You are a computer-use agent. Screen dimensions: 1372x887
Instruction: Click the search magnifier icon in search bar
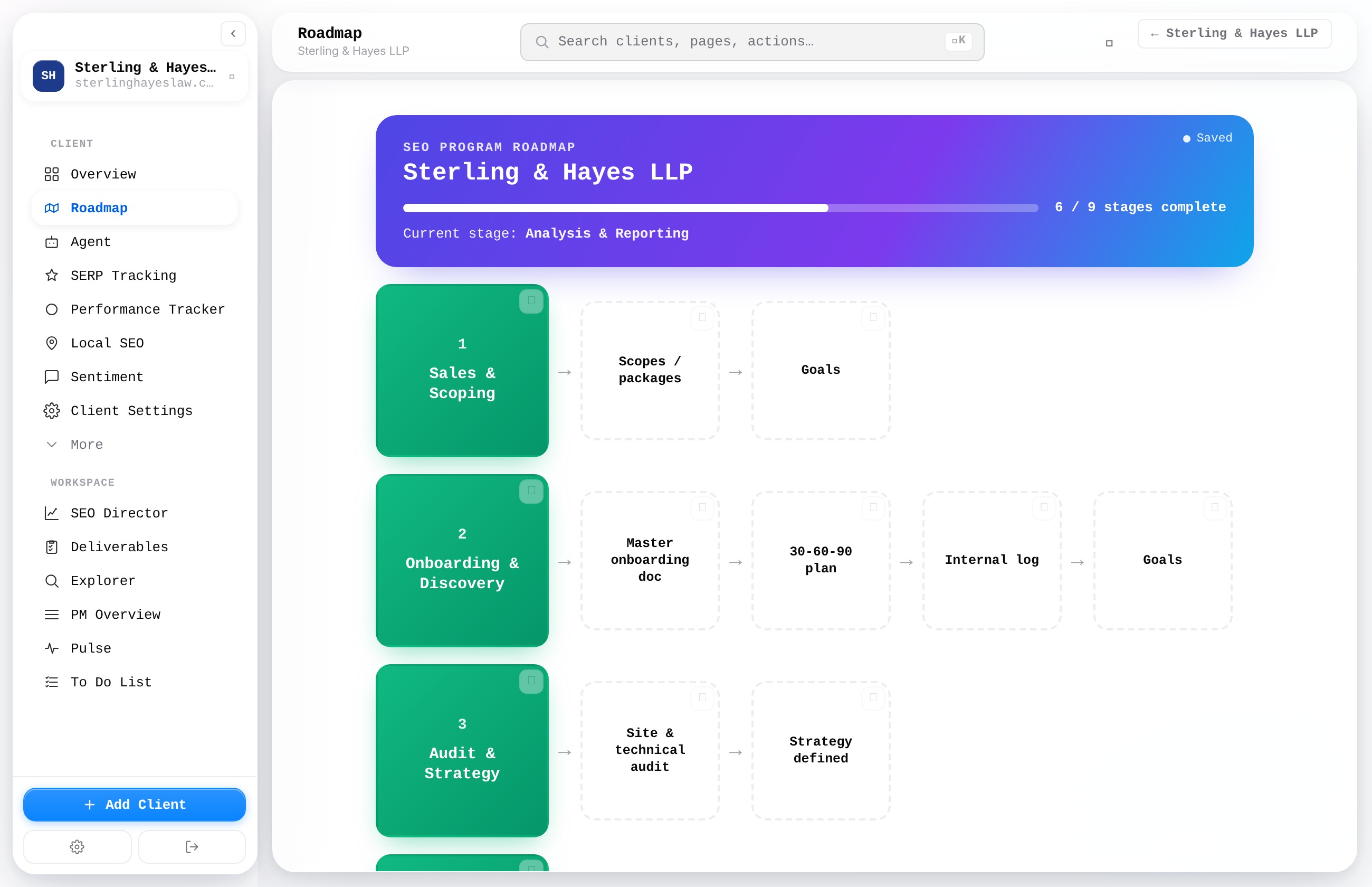tap(541, 42)
